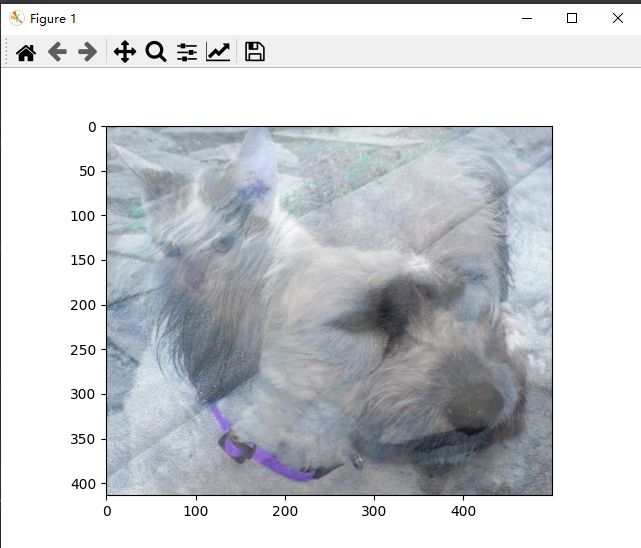Screen dimensions: 641x548
Task: Click the y-axis tick label 50
Action: (87, 171)
